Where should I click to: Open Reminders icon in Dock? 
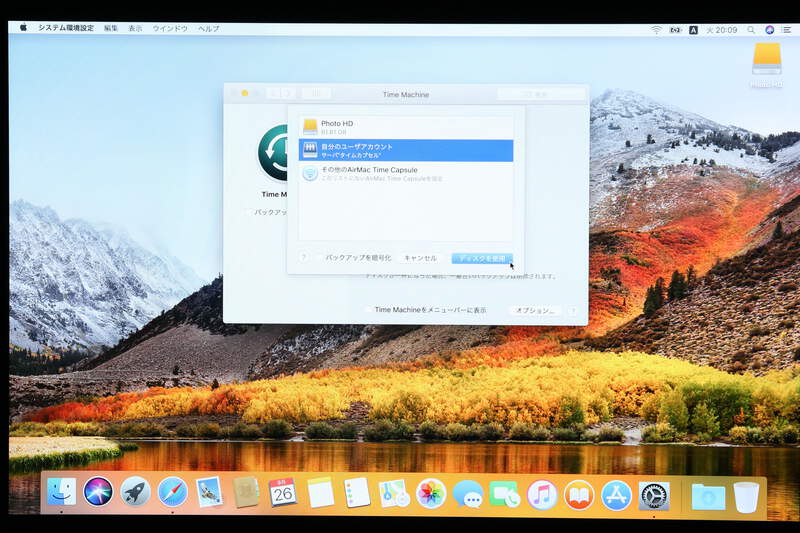coord(357,493)
